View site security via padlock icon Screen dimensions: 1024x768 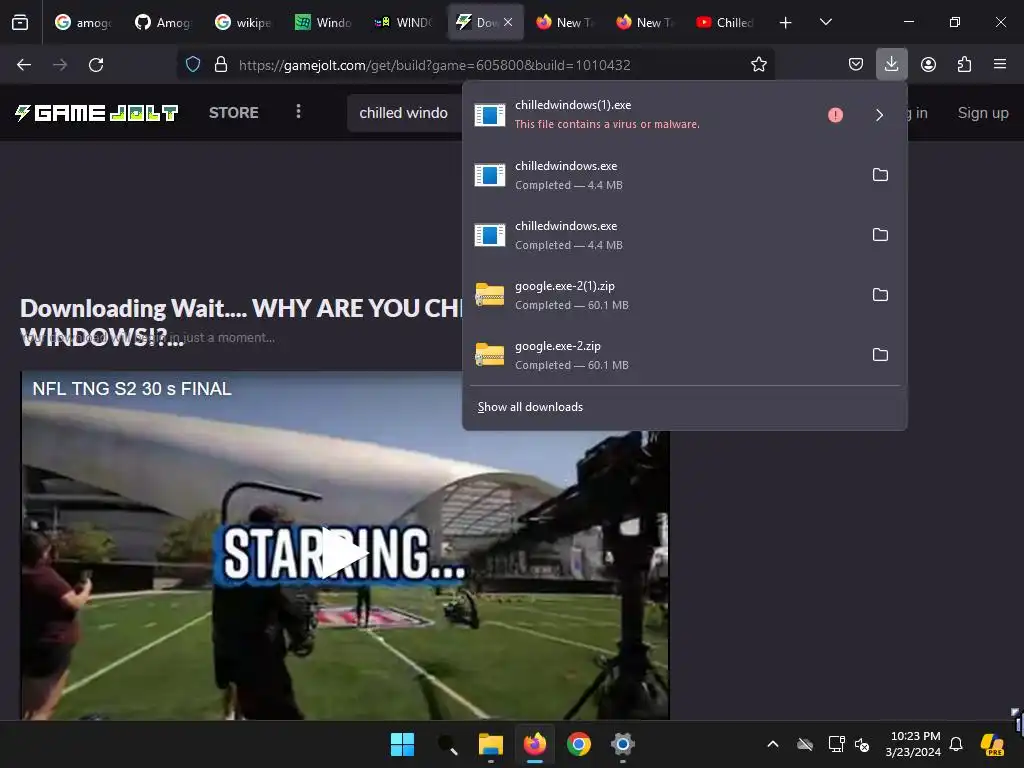(x=221, y=64)
